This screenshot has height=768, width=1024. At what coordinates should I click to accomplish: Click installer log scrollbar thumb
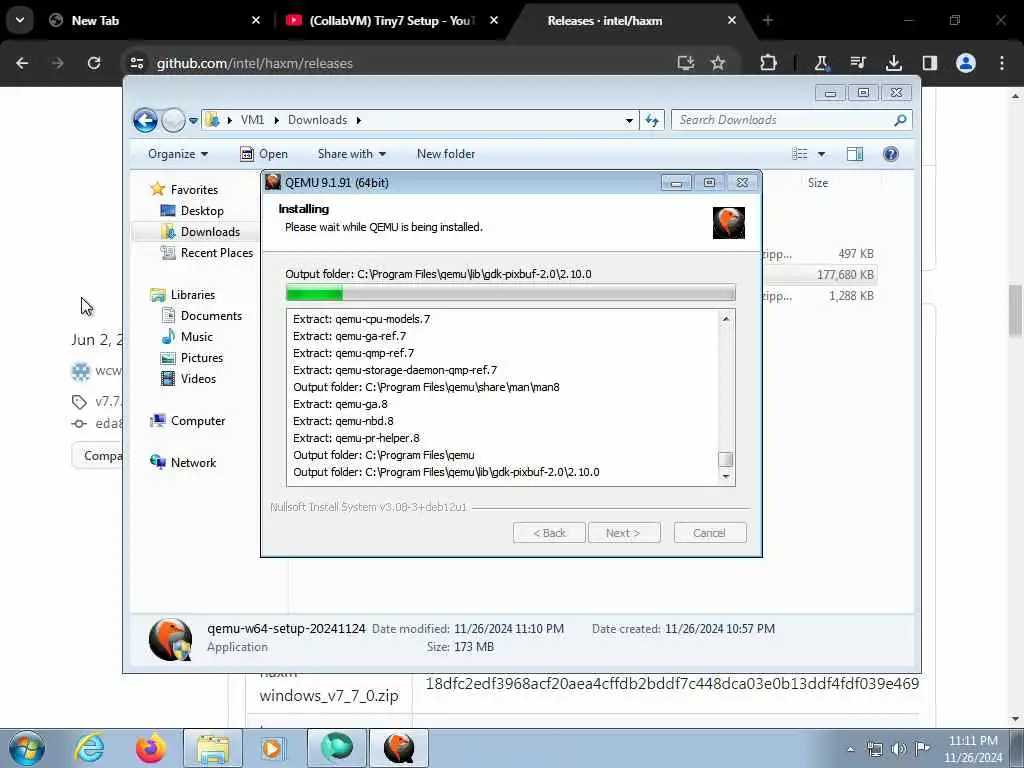[x=725, y=459]
